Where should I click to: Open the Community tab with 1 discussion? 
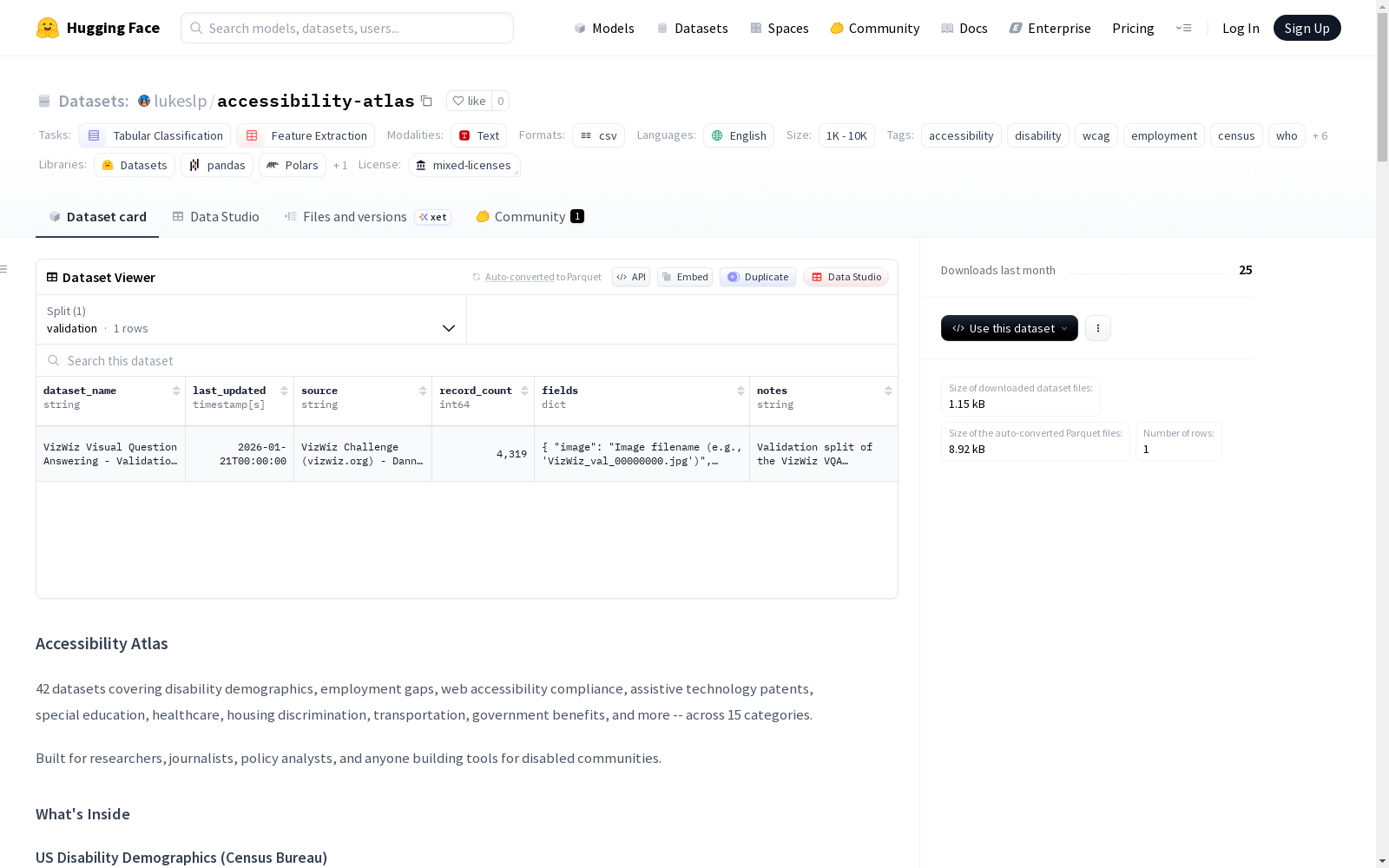pyautogui.click(x=530, y=217)
